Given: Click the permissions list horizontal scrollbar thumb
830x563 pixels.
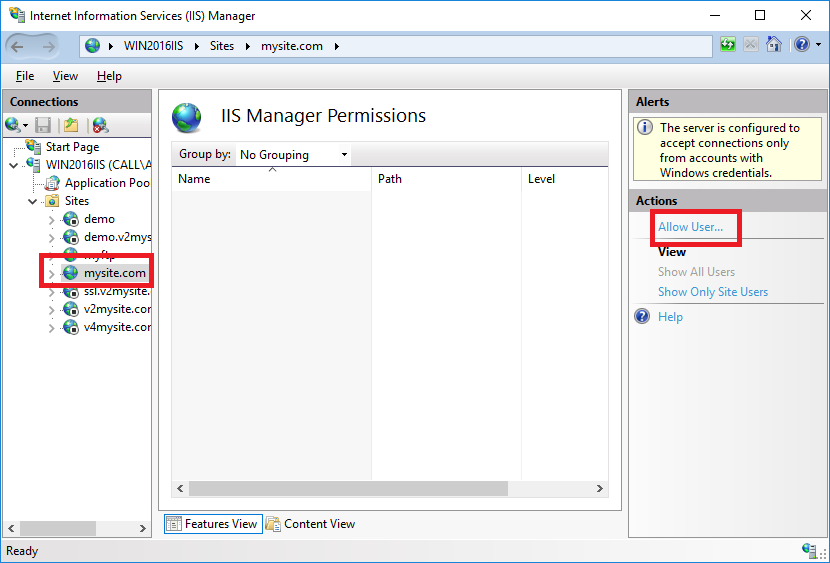Looking at the screenshot, I should (x=348, y=488).
